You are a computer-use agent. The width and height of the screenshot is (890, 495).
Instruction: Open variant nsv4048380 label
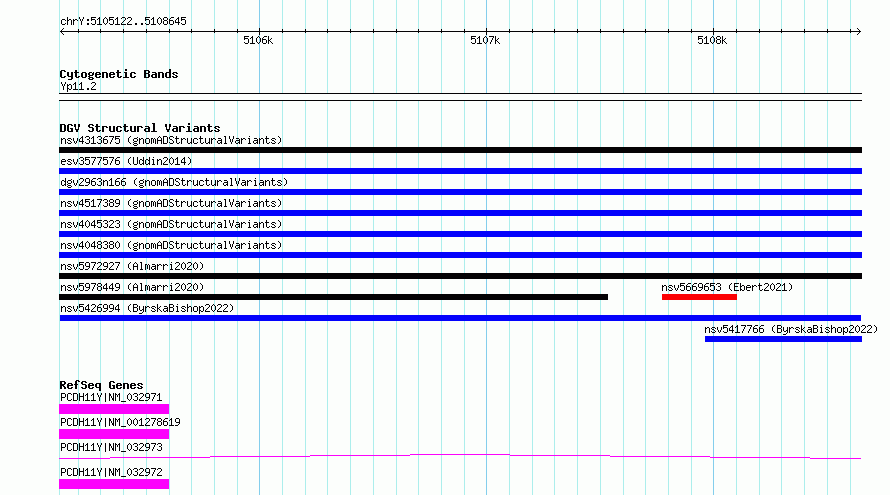[171, 245]
